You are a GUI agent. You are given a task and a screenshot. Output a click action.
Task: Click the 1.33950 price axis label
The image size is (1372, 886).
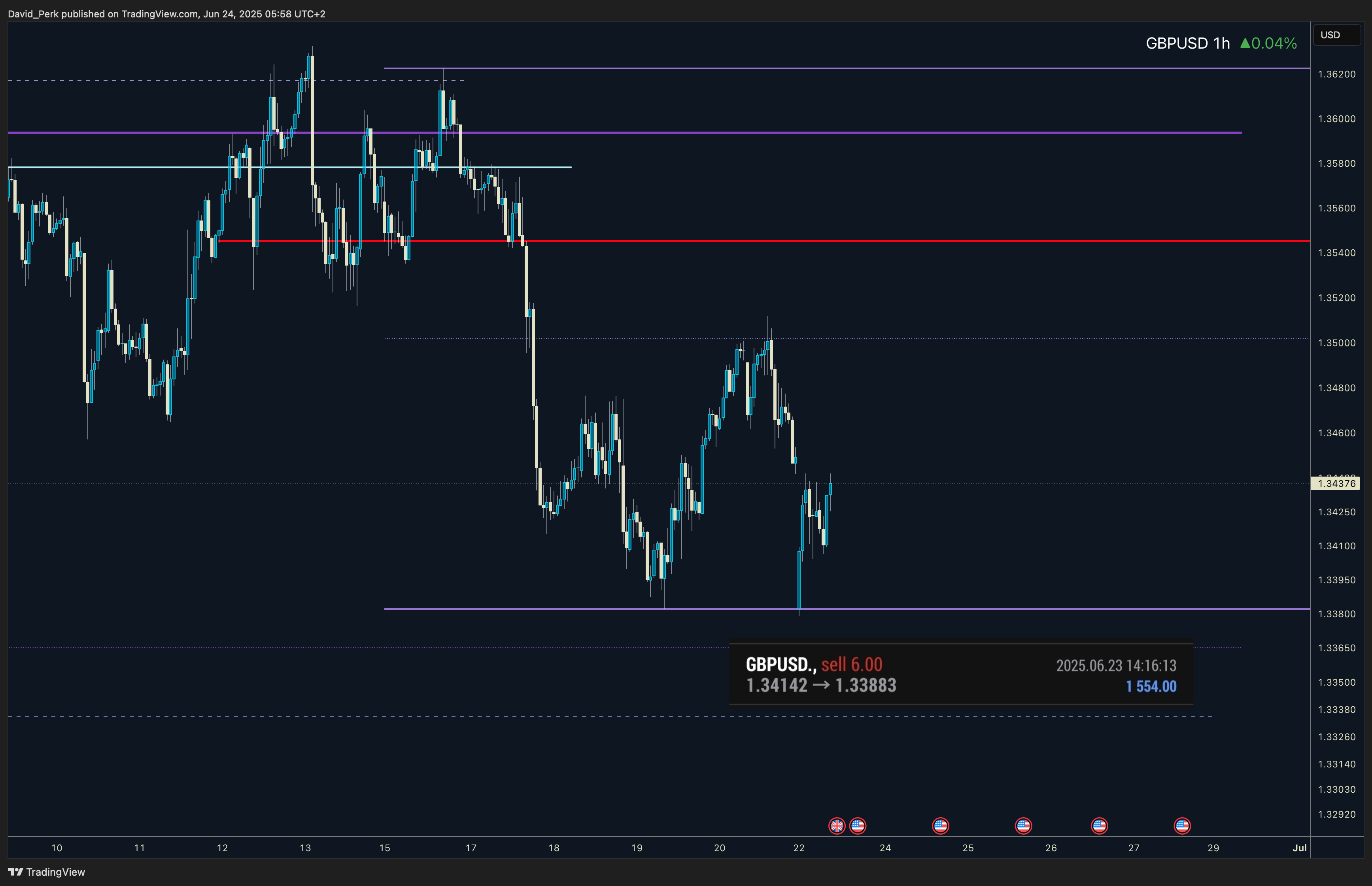[1336, 580]
